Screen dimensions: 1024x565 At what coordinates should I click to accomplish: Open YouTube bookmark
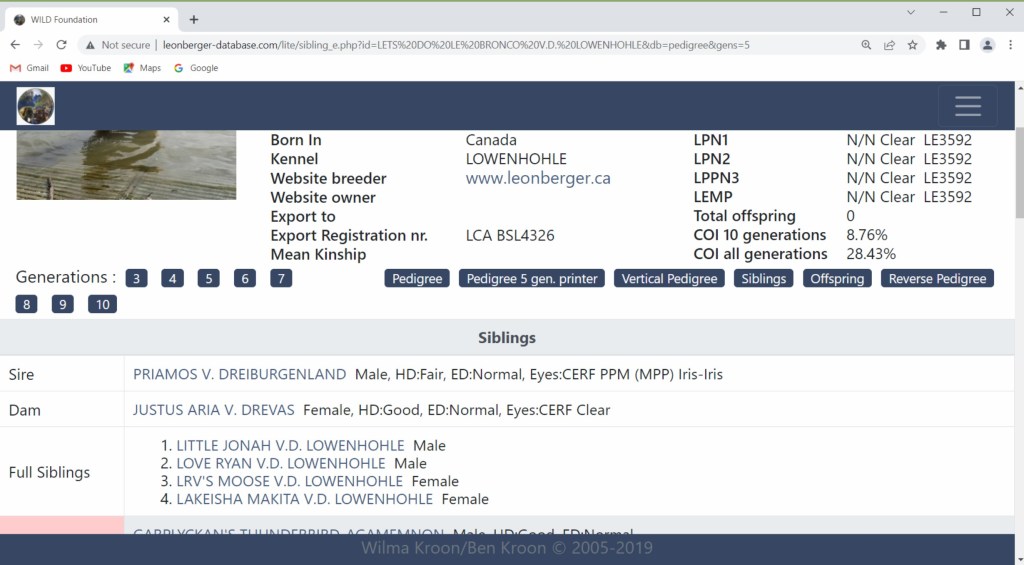pyautogui.click(x=86, y=68)
